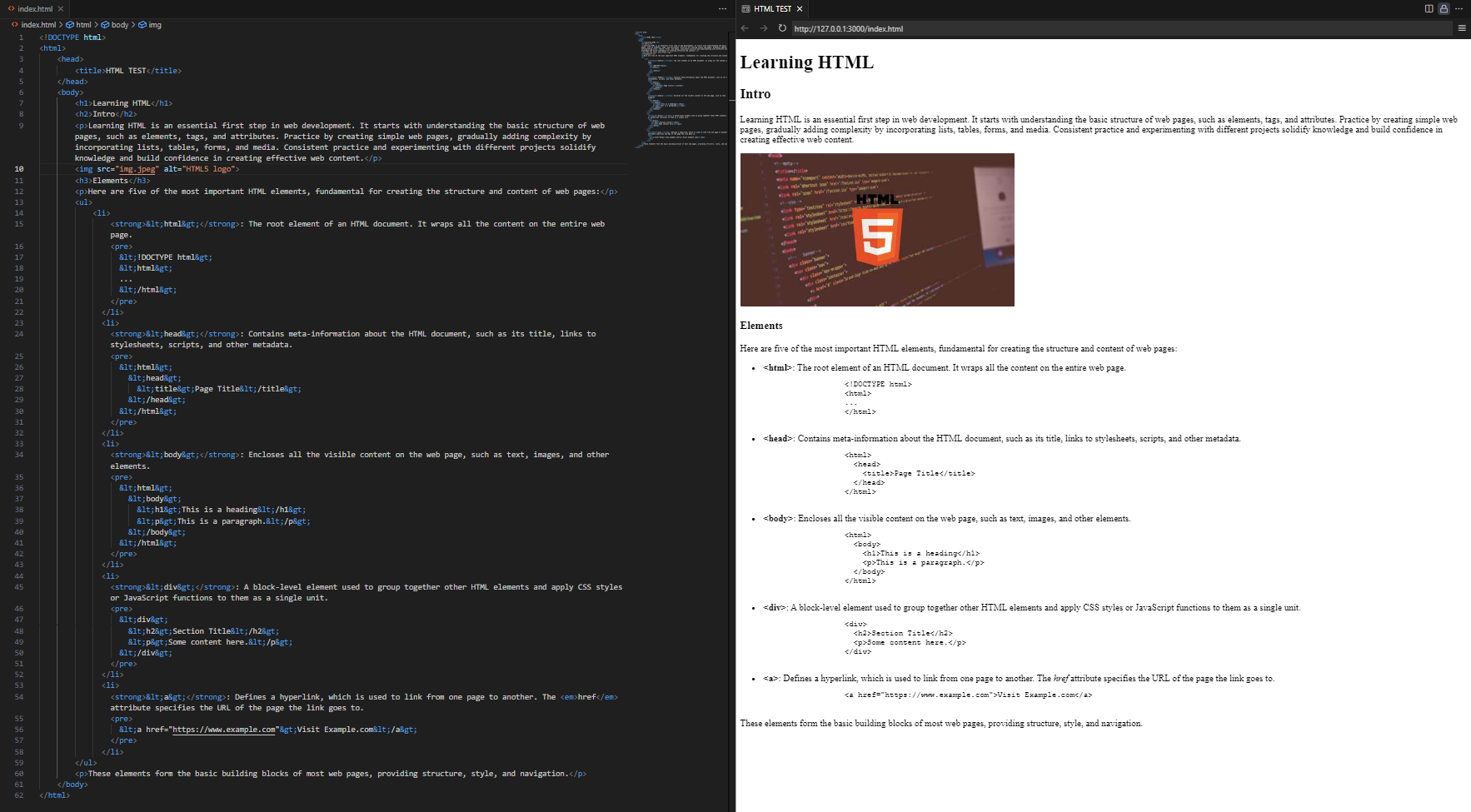
Task: Select the index.html editor tab
Action: tap(36, 9)
